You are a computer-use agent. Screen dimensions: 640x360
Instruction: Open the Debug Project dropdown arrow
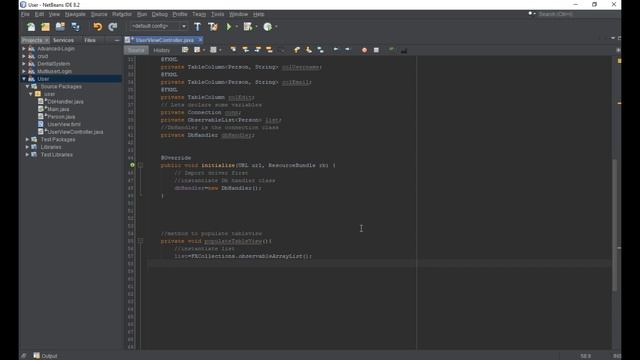point(256,27)
